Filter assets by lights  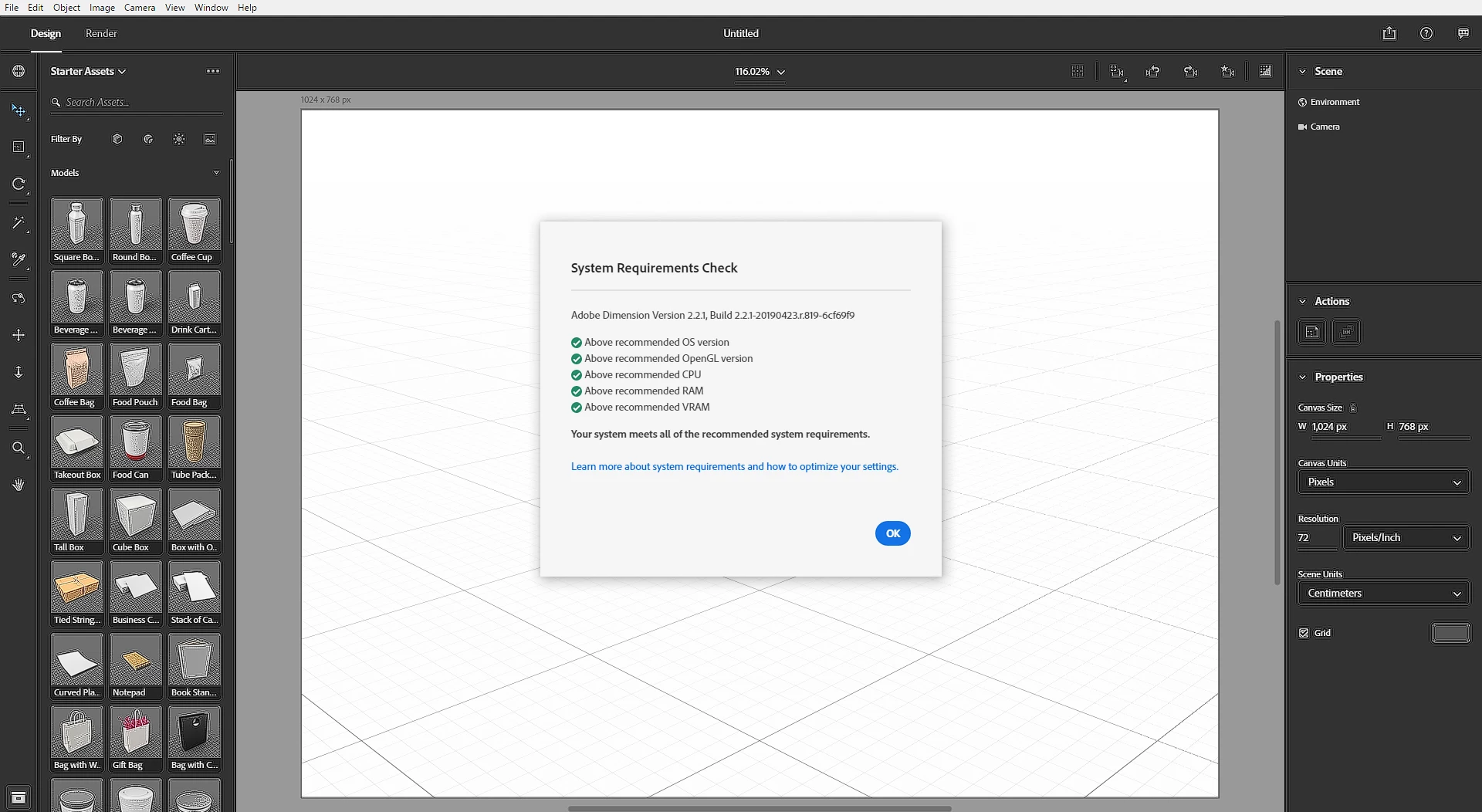click(x=179, y=139)
